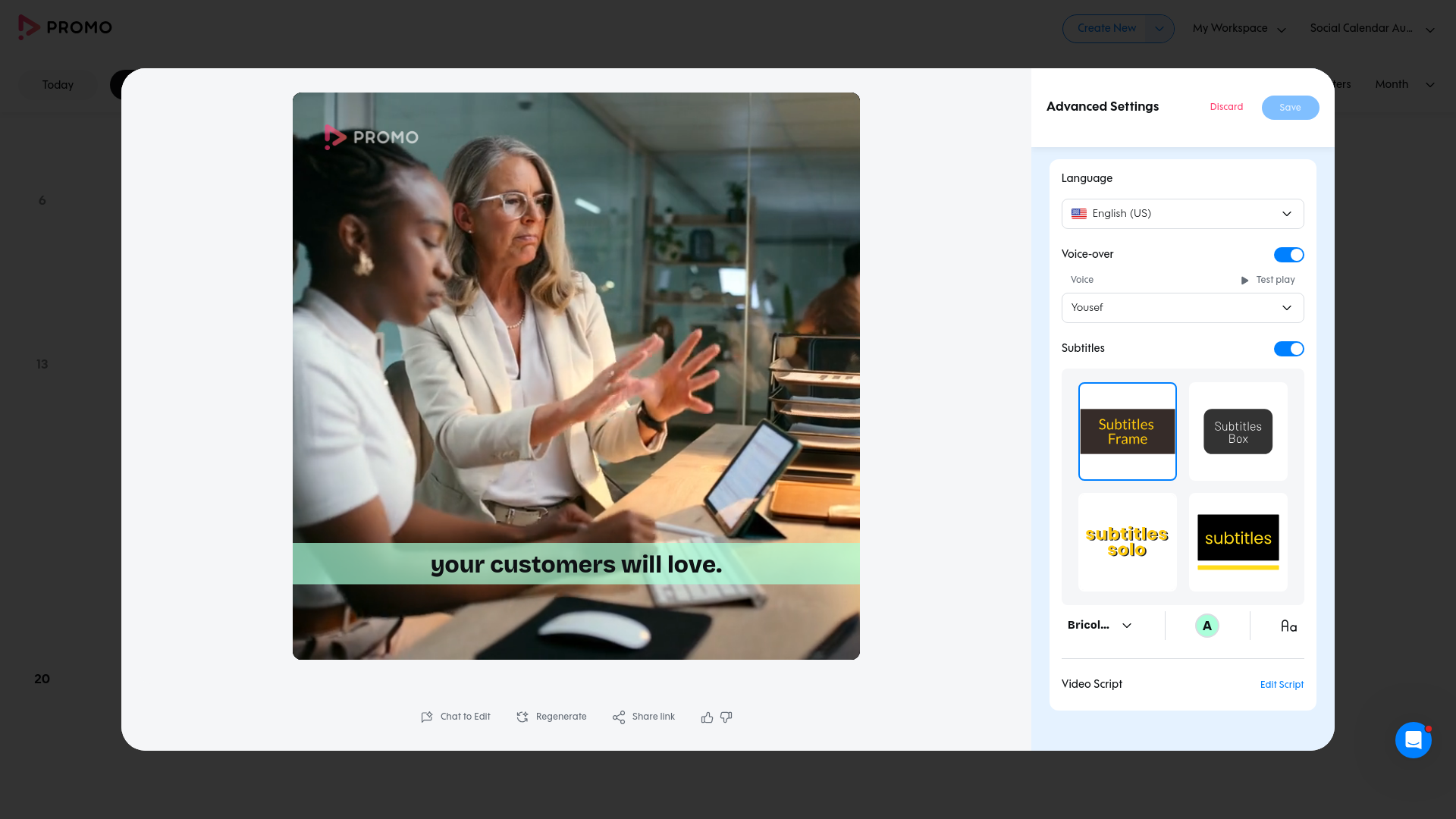Click the Promo logo in header
This screenshot has height=819, width=1456.
tap(65, 27)
